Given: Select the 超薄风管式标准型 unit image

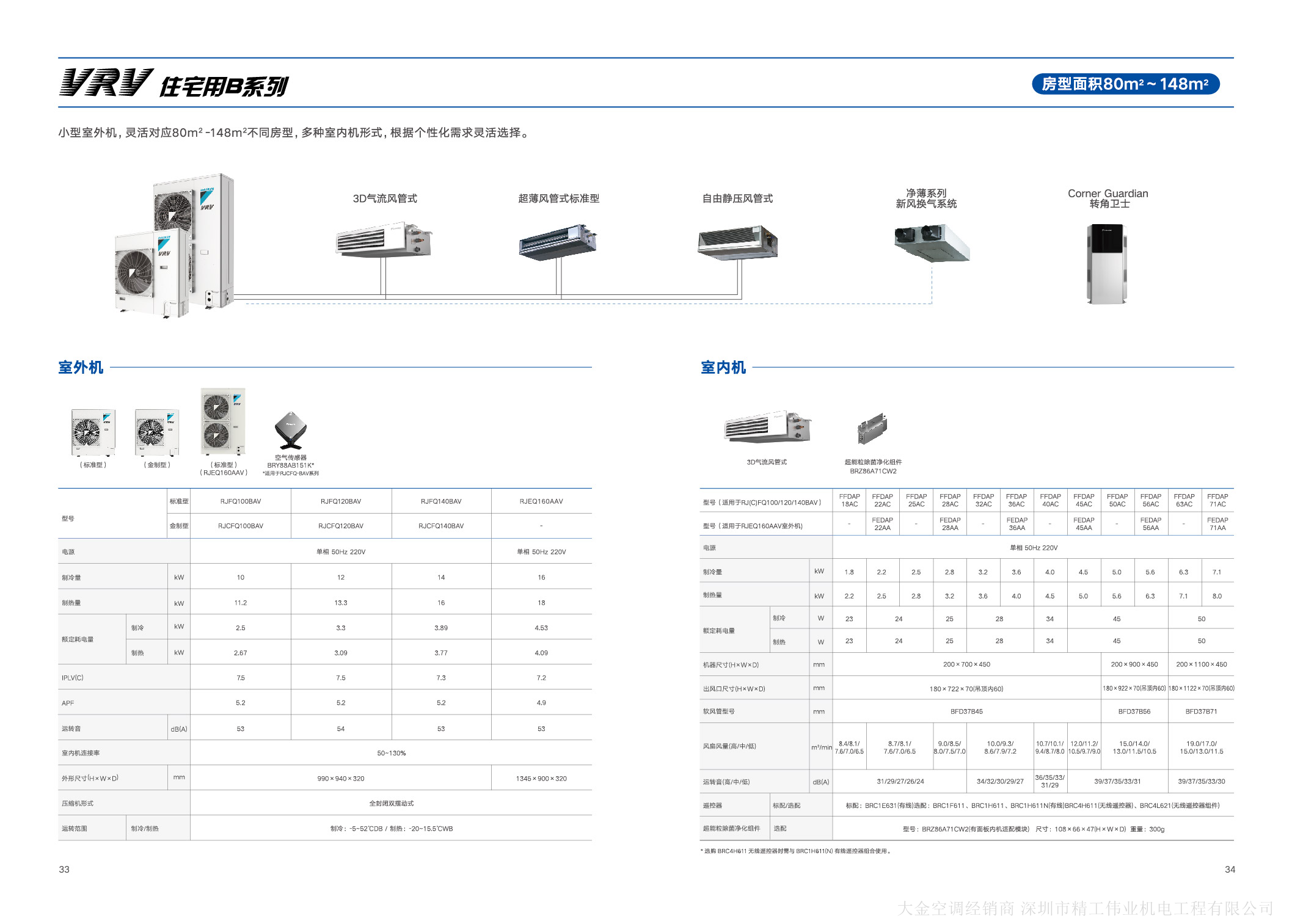Looking at the screenshot, I should [x=558, y=242].
